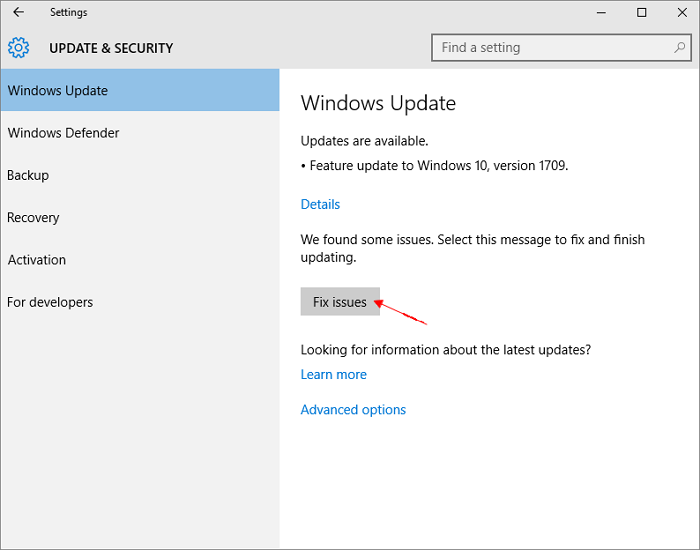Select Windows Update in the sidebar
The image size is (700, 550).
pos(58,90)
